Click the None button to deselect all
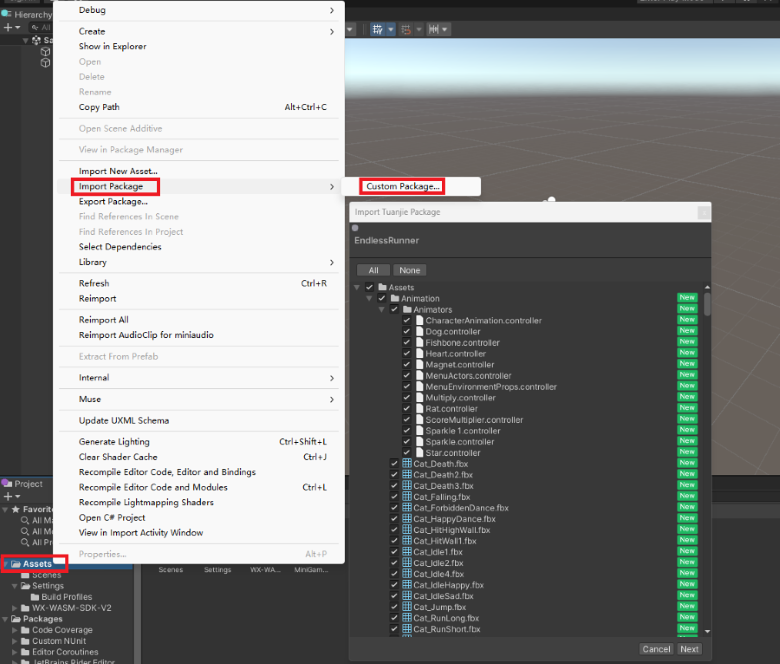 (x=408, y=270)
